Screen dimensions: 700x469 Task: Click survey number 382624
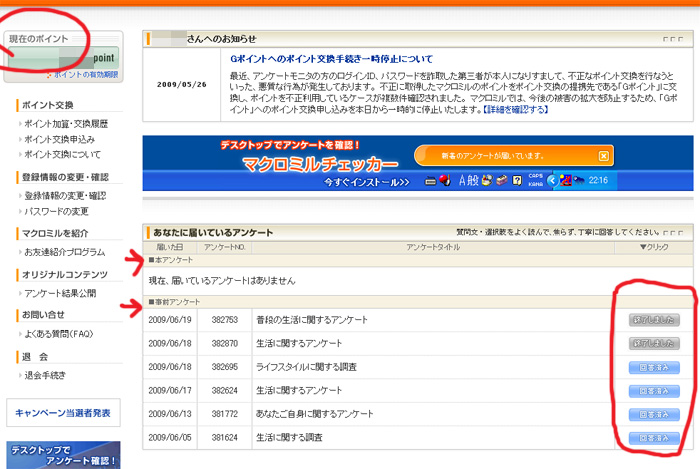[x=225, y=390]
